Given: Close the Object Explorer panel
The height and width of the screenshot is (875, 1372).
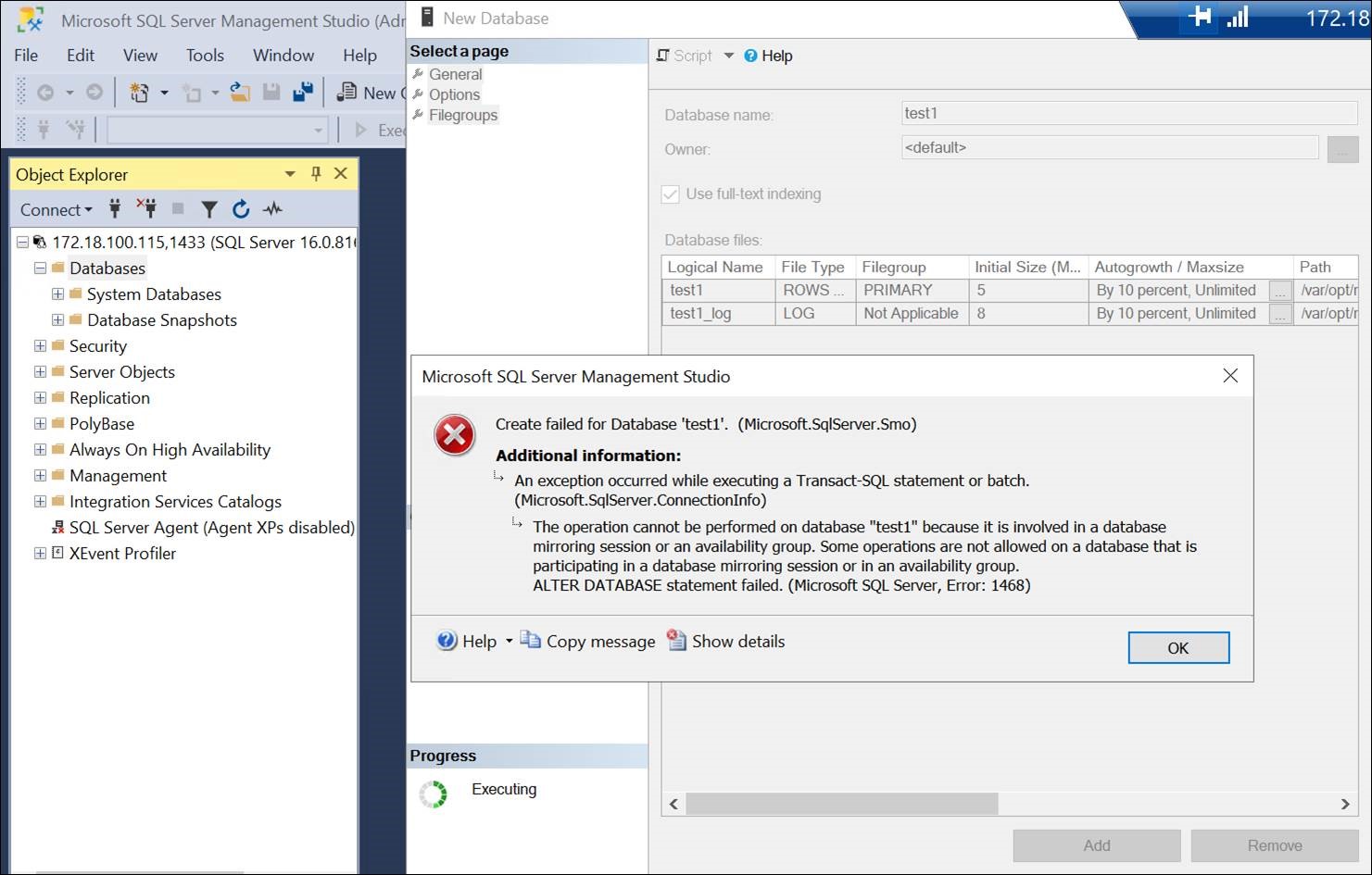Looking at the screenshot, I should click(x=341, y=173).
